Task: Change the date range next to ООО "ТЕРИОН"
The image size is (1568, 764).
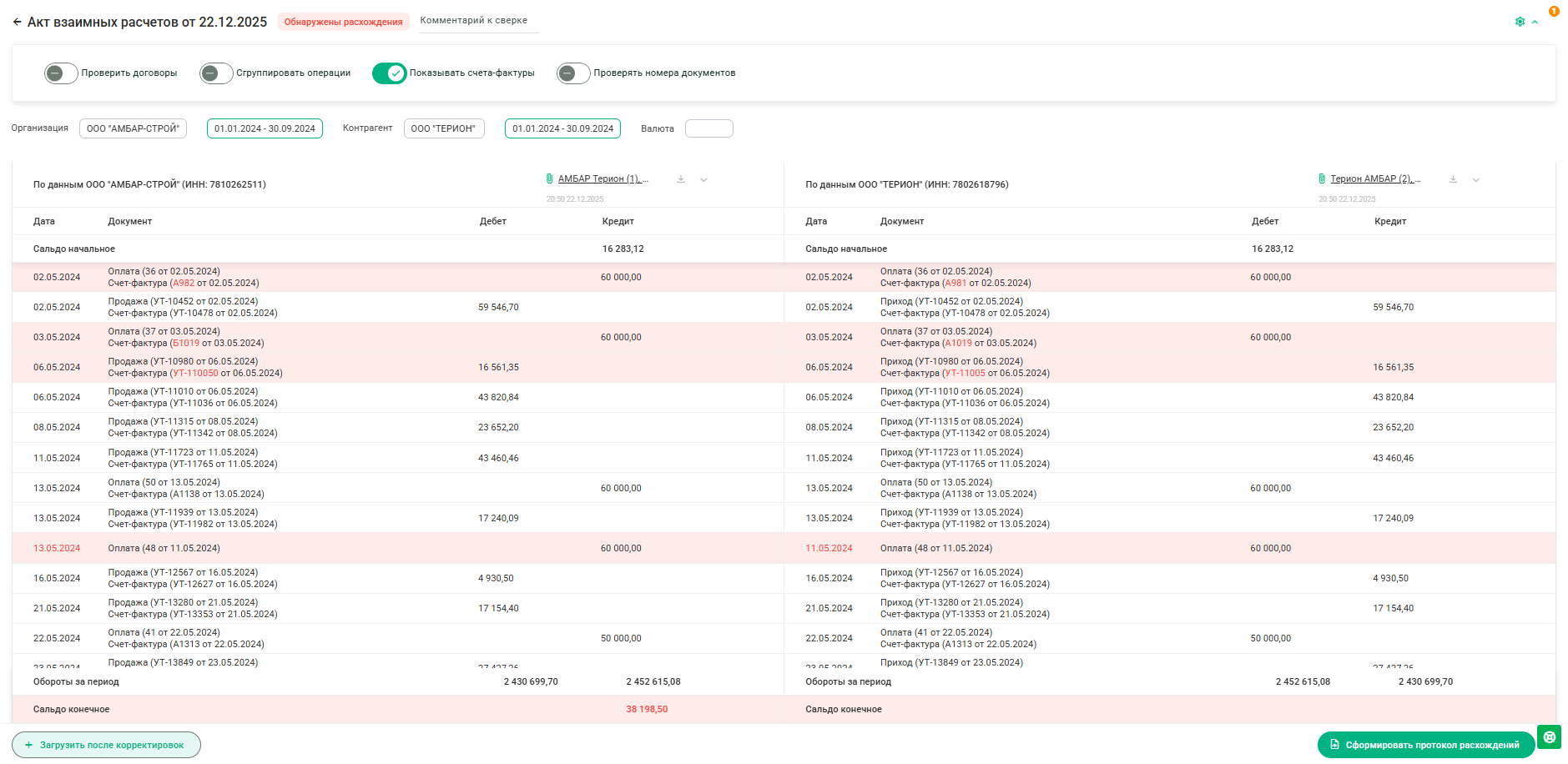Action: (562, 128)
